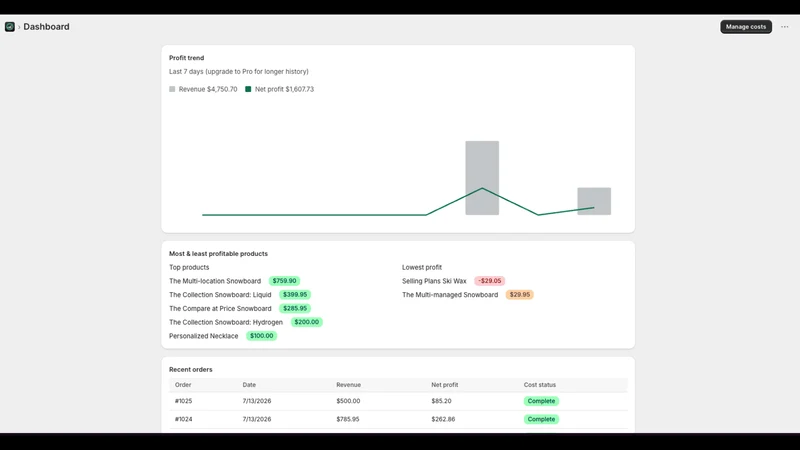Screen dimensions: 800x450
Task: Click the $399.95 profit badge
Action: (x=295, y=294)
